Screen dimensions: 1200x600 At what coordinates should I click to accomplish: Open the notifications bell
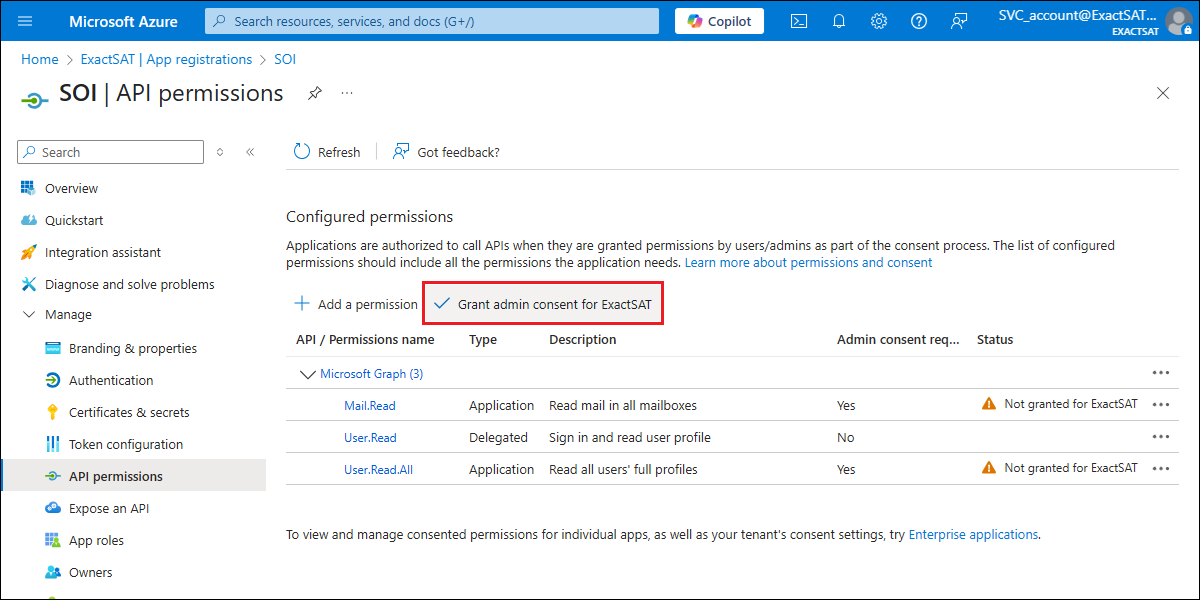point(839,21)
